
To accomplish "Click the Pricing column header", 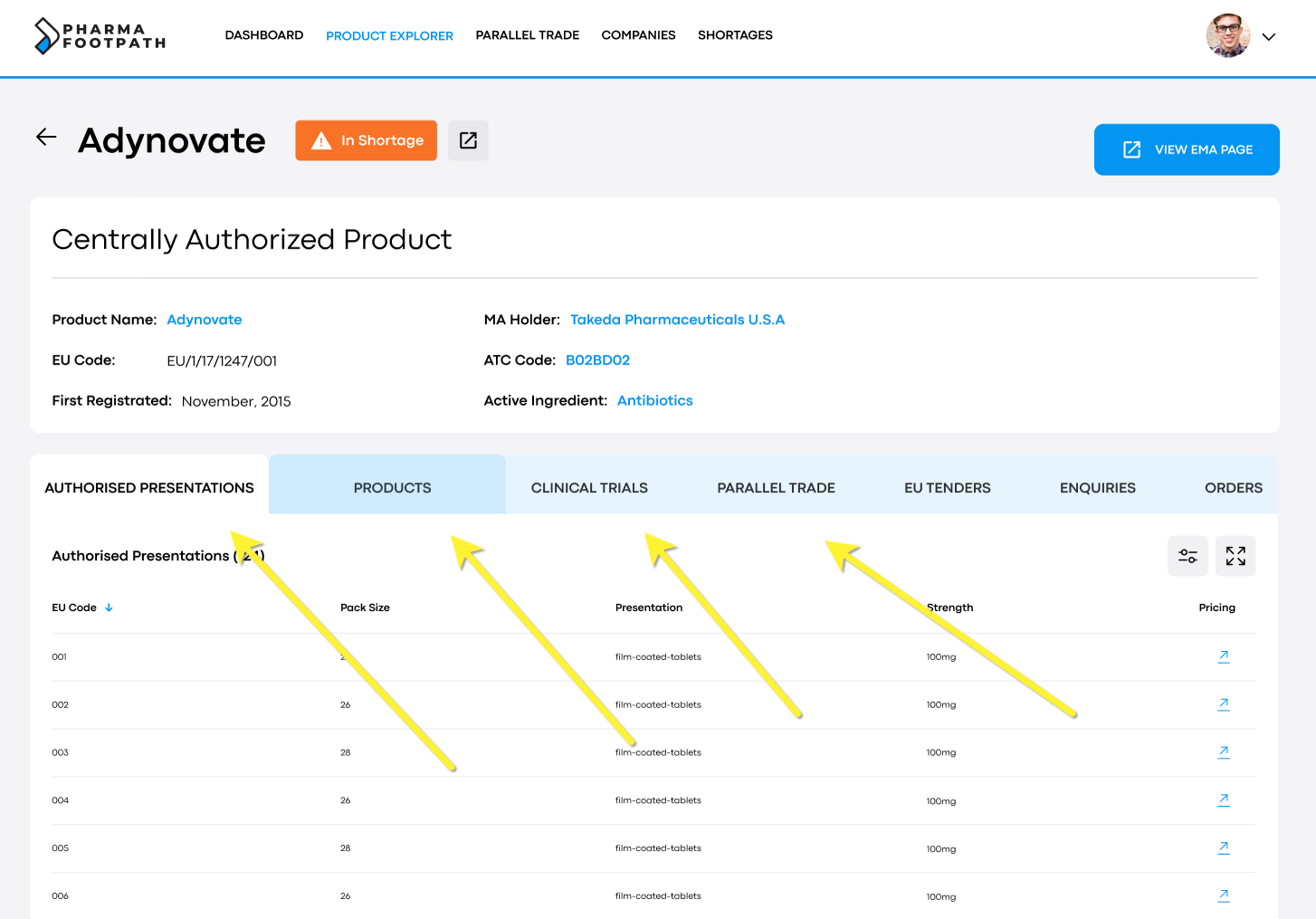I will [1216, 608].
